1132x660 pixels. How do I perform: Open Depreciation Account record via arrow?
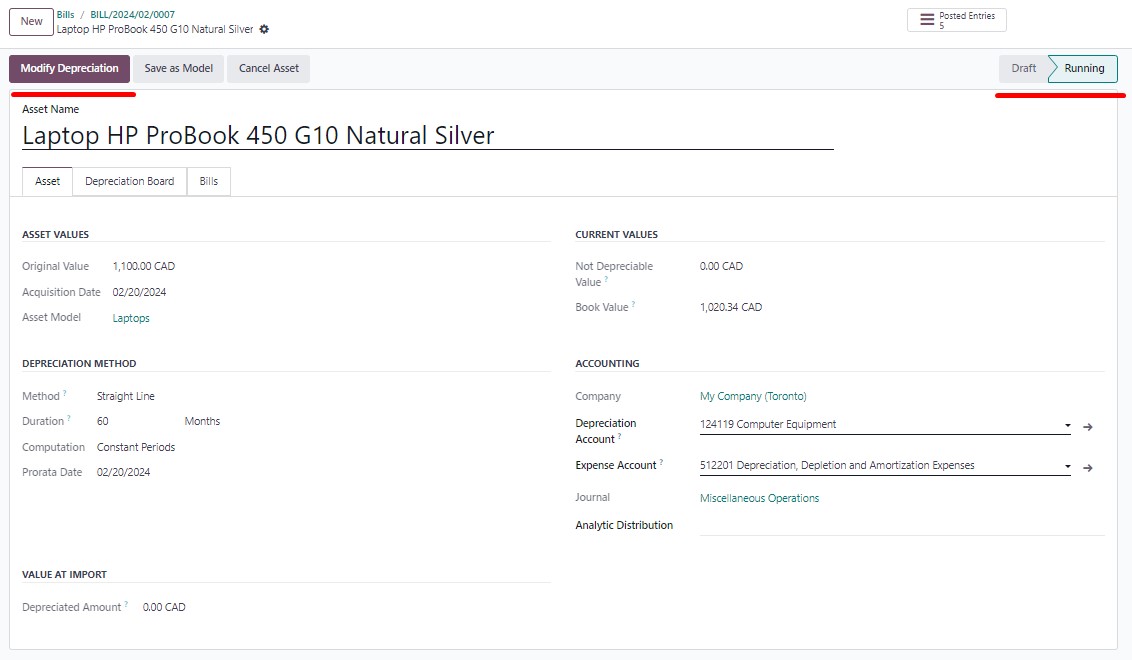pos(1088,427)
